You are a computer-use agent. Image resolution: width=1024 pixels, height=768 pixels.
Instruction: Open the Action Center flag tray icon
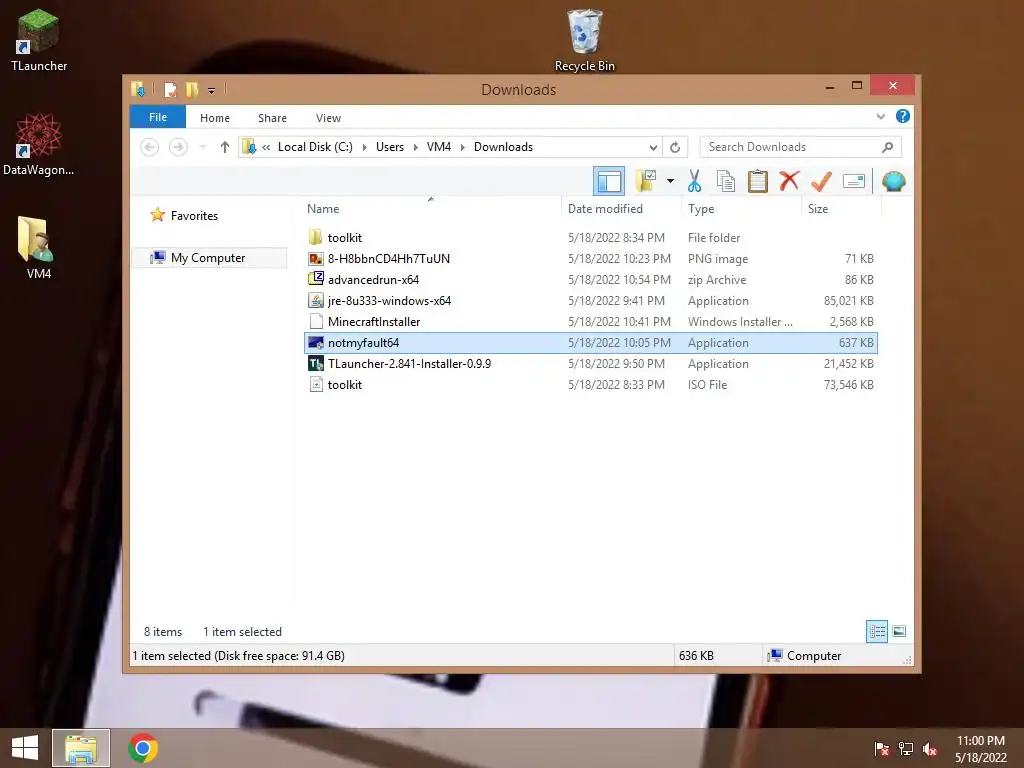click(882, 748)
